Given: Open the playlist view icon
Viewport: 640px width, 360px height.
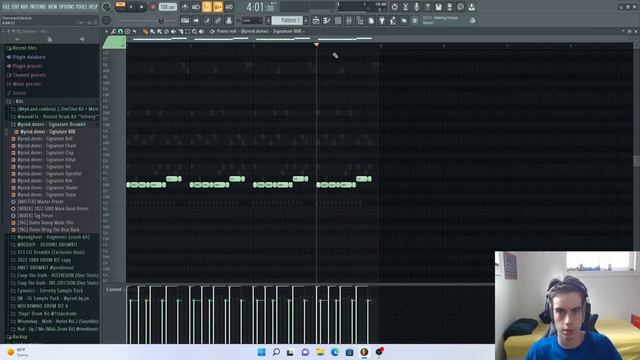Looking at the screenshot, I should pyautogui.click(x=316, y=20).
